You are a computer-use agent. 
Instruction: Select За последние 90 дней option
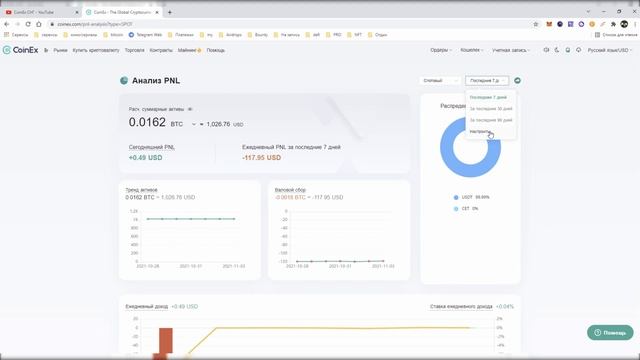(491, 120)
